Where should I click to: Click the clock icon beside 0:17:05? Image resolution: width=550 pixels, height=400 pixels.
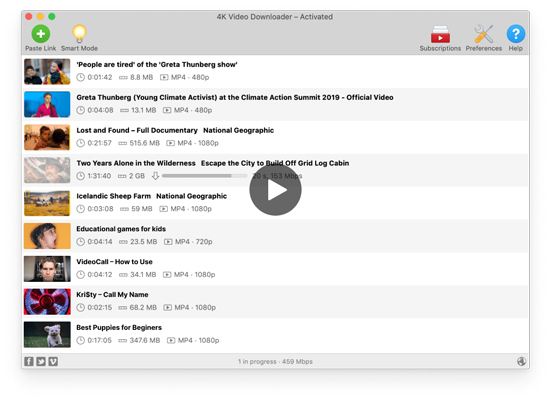[81, 340]
